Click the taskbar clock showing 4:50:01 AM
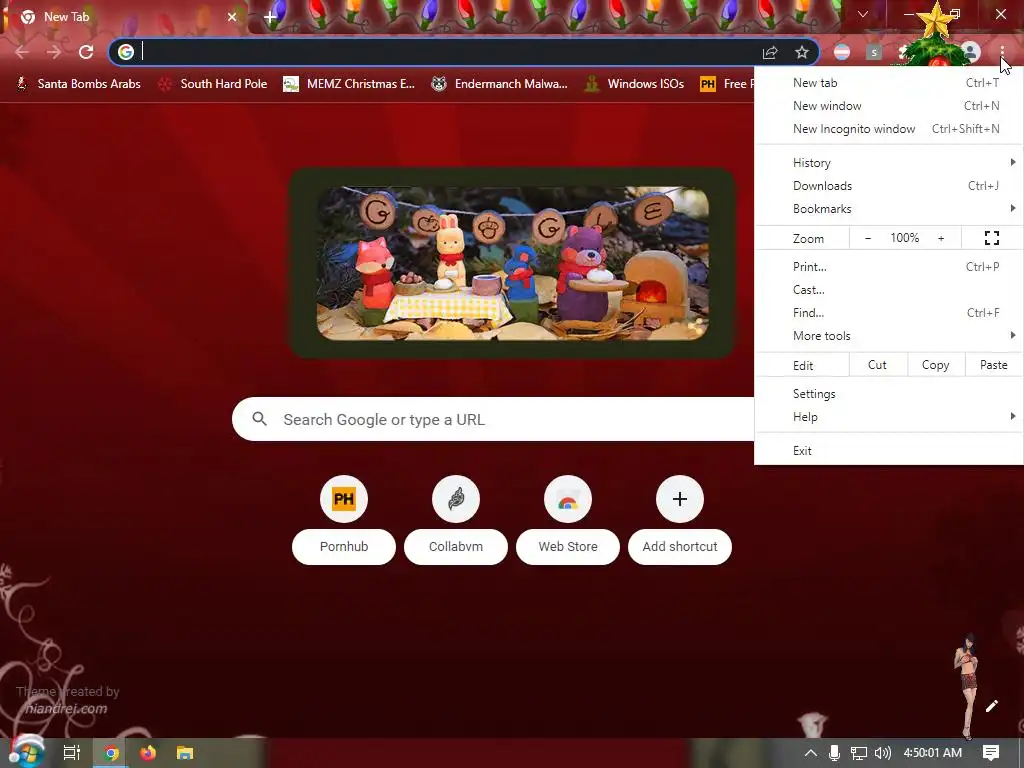The image size is (1024, 768). pos(933,753)
